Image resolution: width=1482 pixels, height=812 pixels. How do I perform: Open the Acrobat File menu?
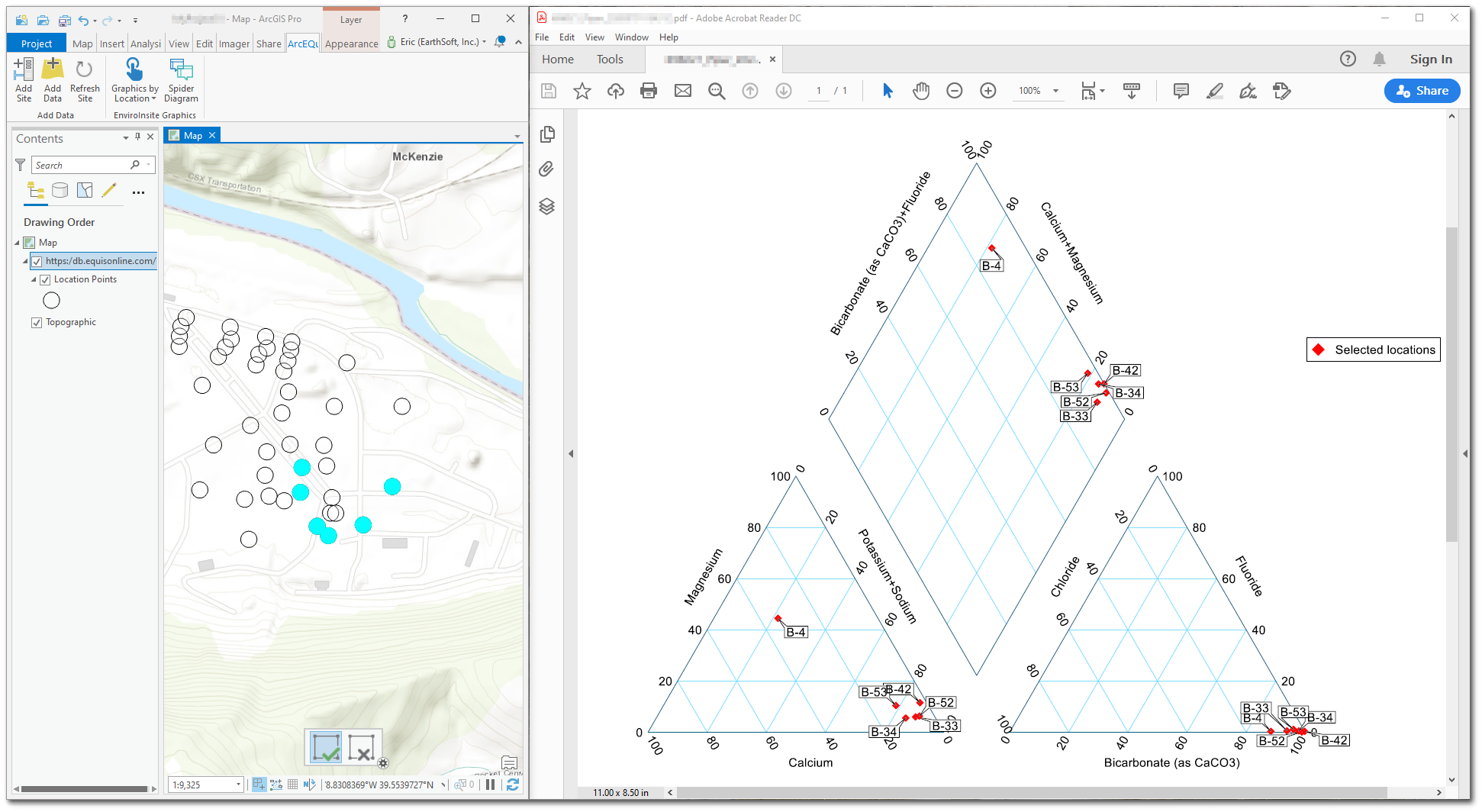[542, 37]
